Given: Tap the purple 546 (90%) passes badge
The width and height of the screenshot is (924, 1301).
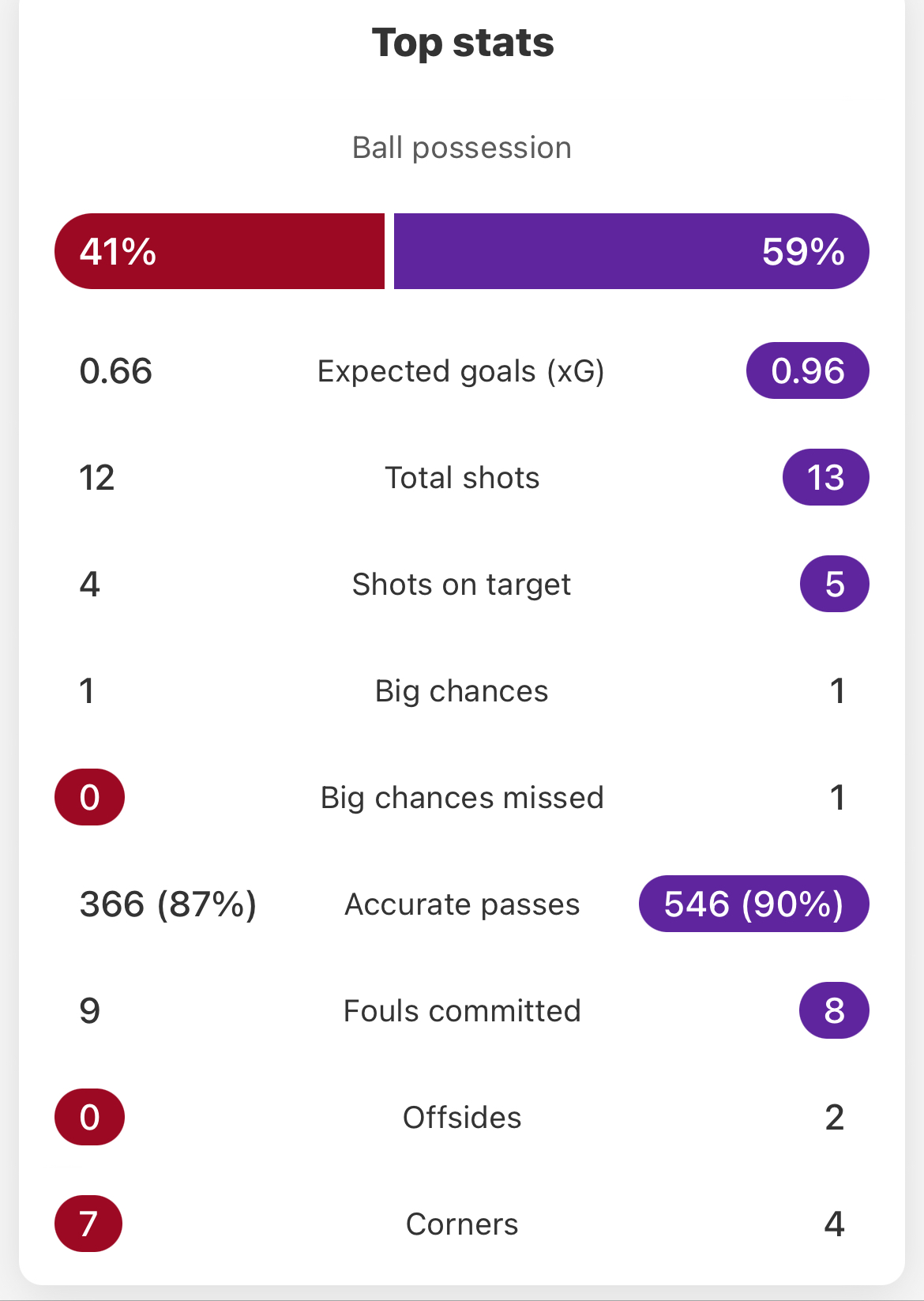Looking at the screenshot, I should (x=754, y=904).
